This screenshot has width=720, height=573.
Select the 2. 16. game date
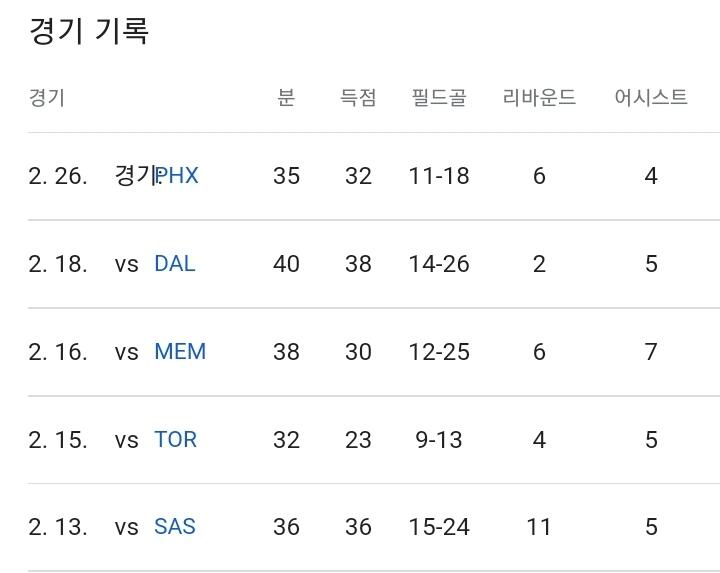[x=58, y=352]
